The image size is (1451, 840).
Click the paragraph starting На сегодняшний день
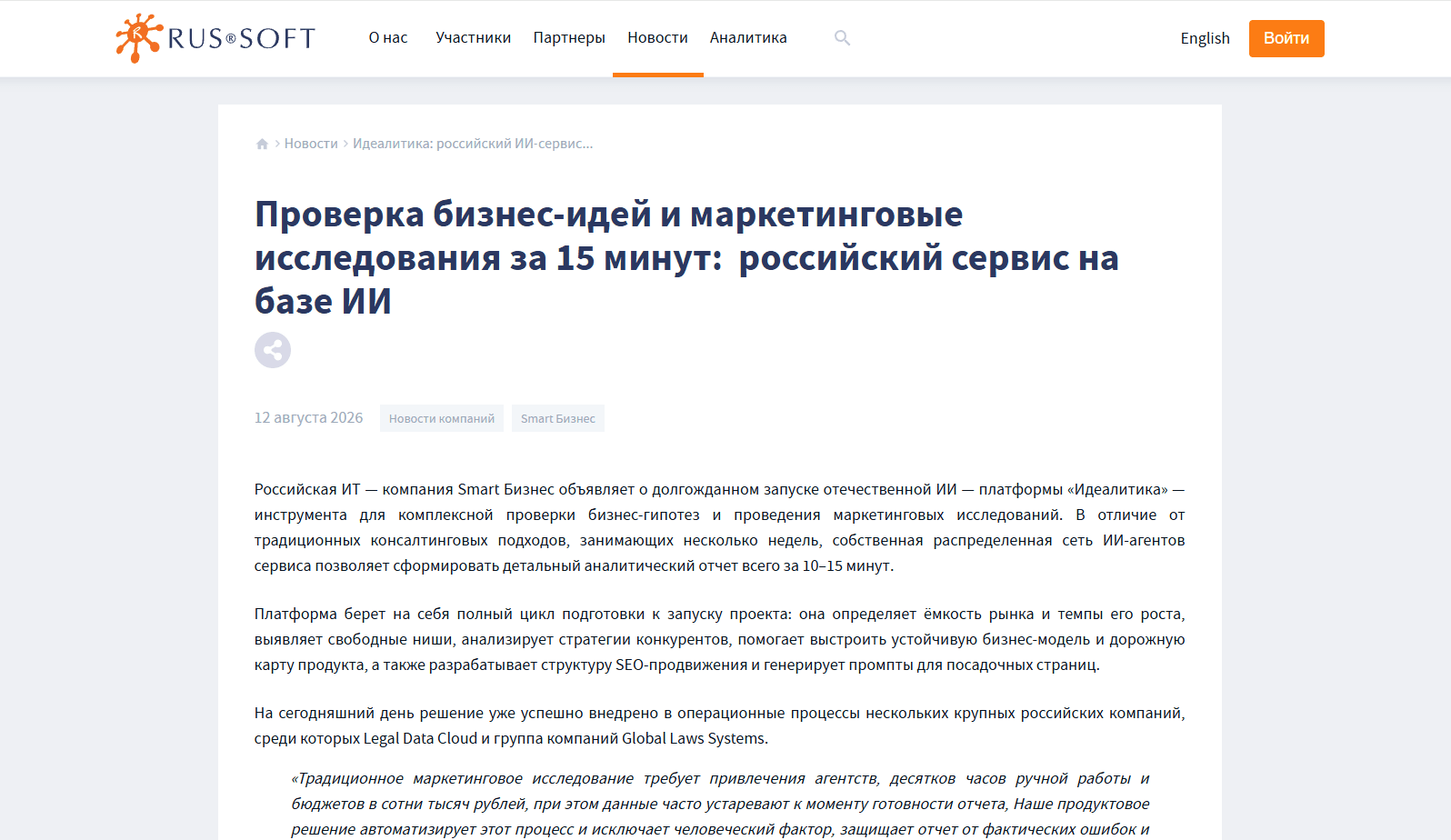tap(720, 725)
